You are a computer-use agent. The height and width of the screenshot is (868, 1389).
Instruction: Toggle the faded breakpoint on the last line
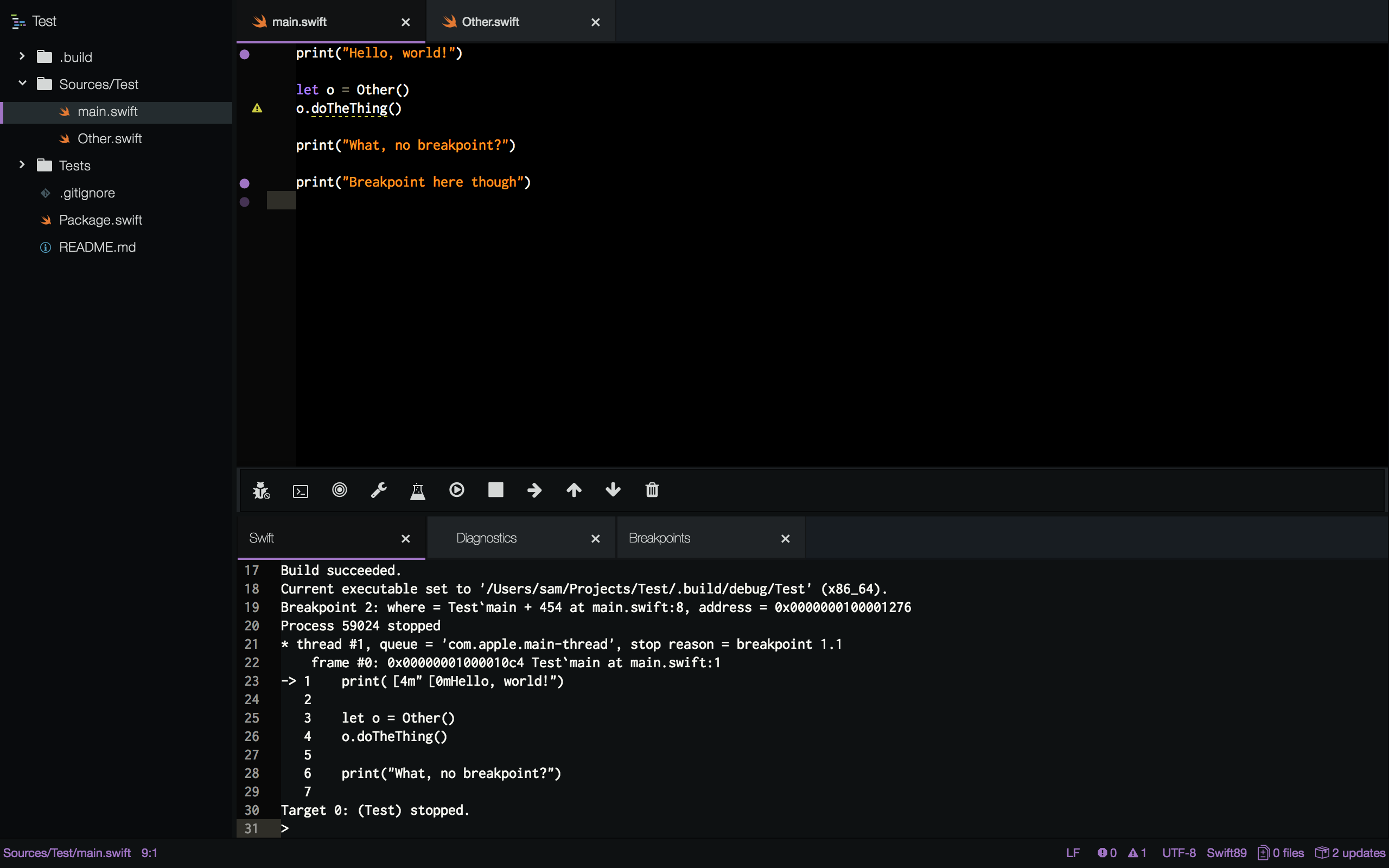pos(245,201)
